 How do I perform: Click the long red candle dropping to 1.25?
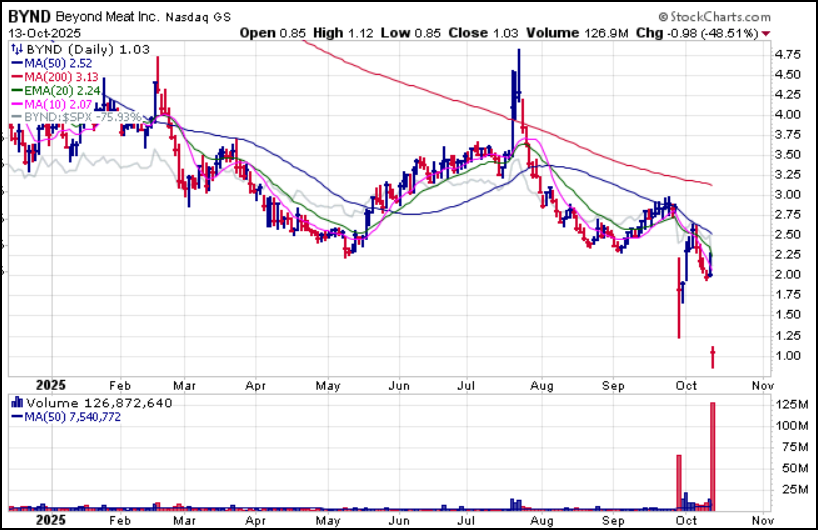pos(679,298)
